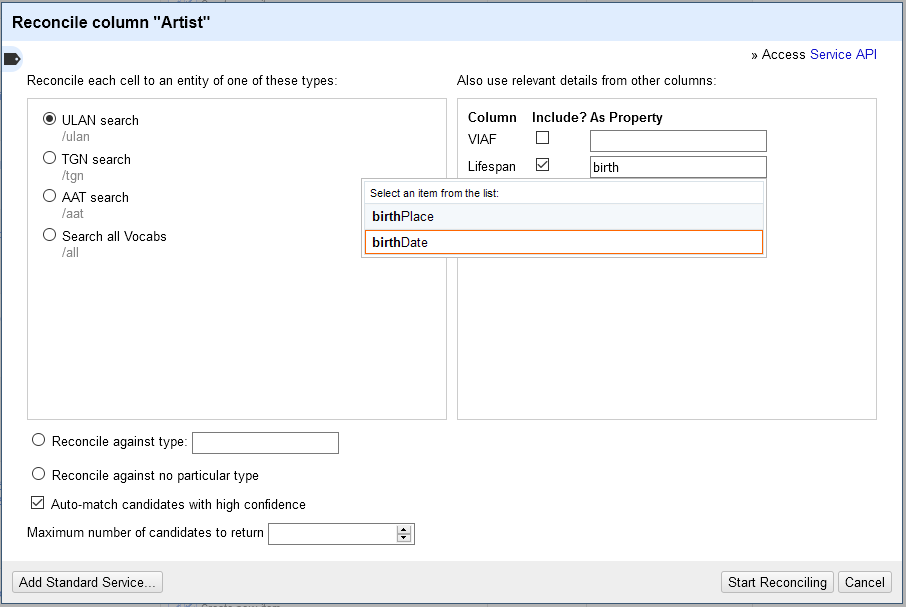Cancel the reconcile dialog
This screenshot has height=607, width=906.
[864, 582]
